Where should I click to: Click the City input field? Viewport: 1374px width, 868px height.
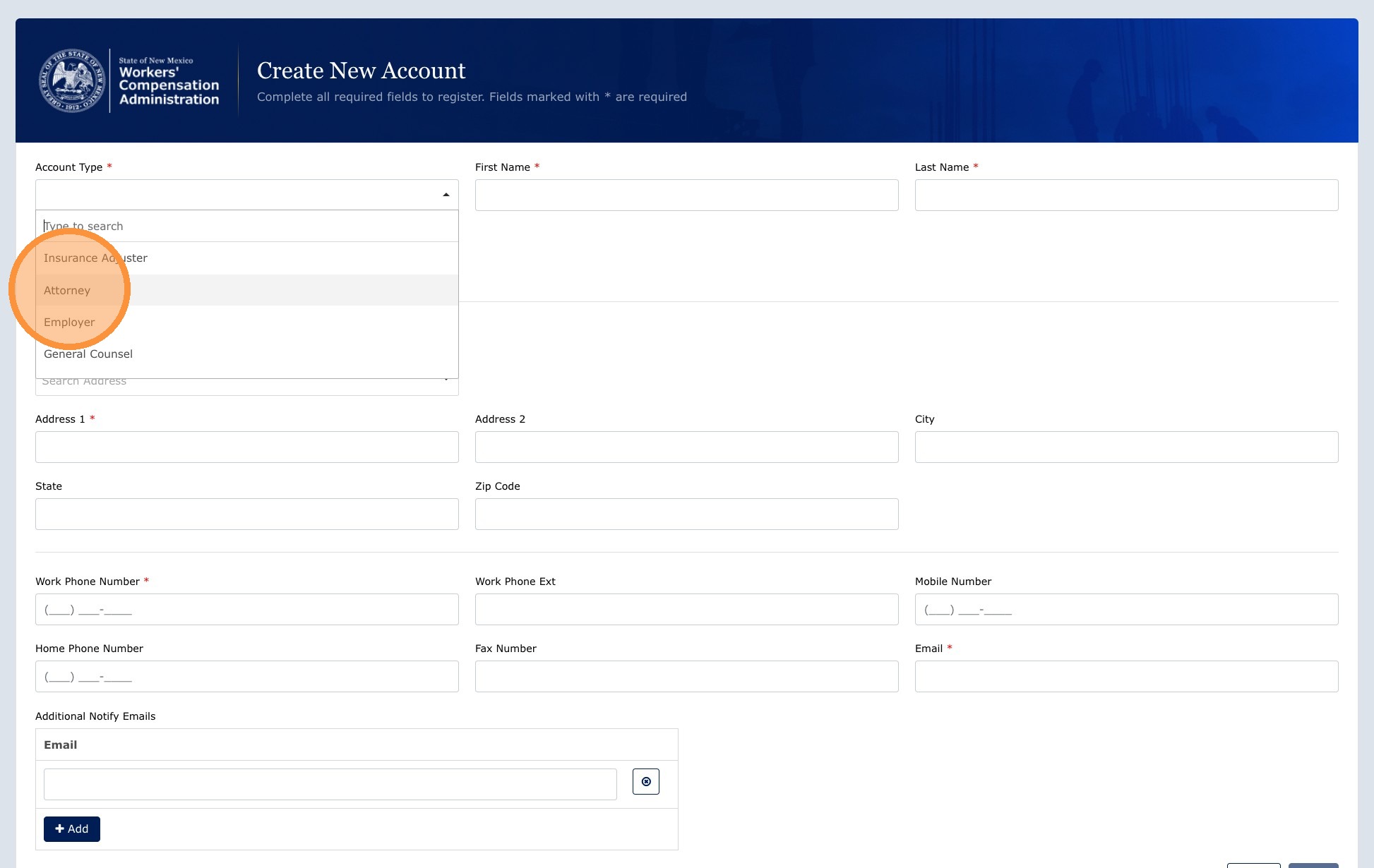[x=1126, y=447]
